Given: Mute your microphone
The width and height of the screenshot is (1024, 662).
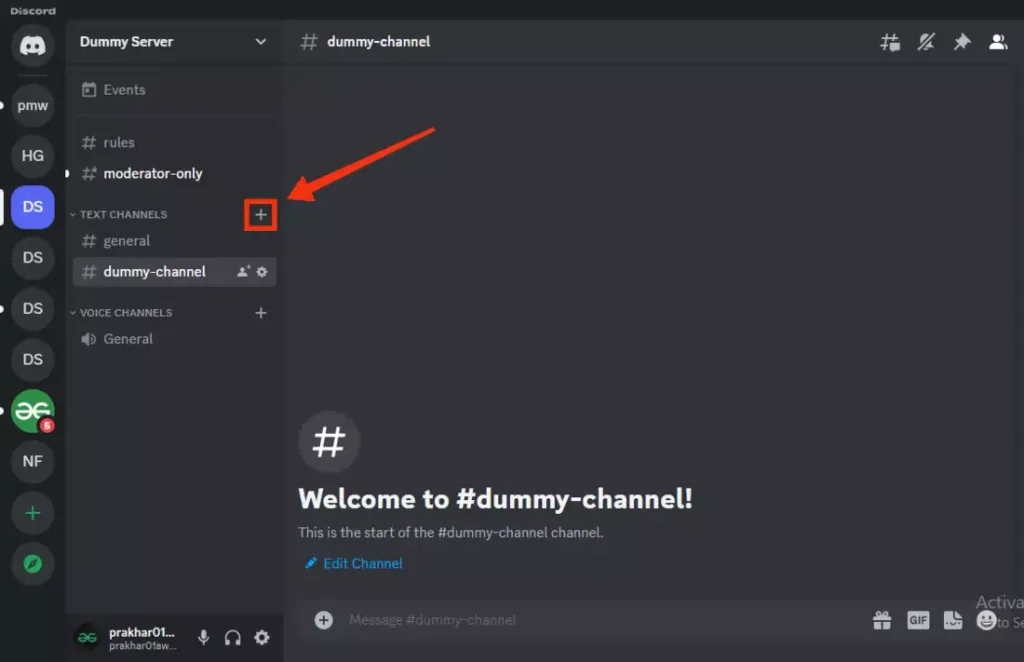Looking at the screenshot, I should pos(203,637).
